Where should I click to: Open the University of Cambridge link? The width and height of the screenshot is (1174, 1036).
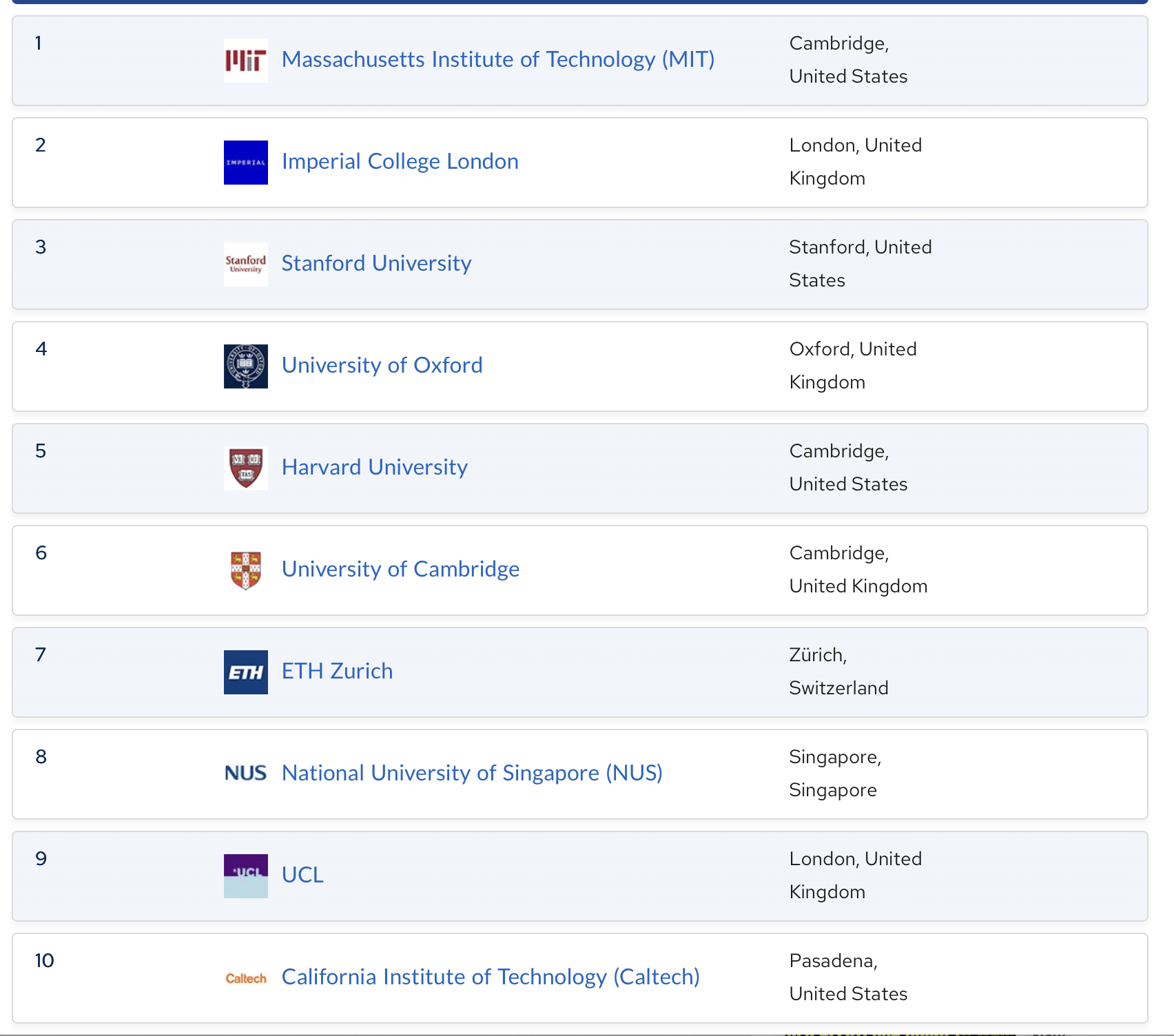coord(400,570)
